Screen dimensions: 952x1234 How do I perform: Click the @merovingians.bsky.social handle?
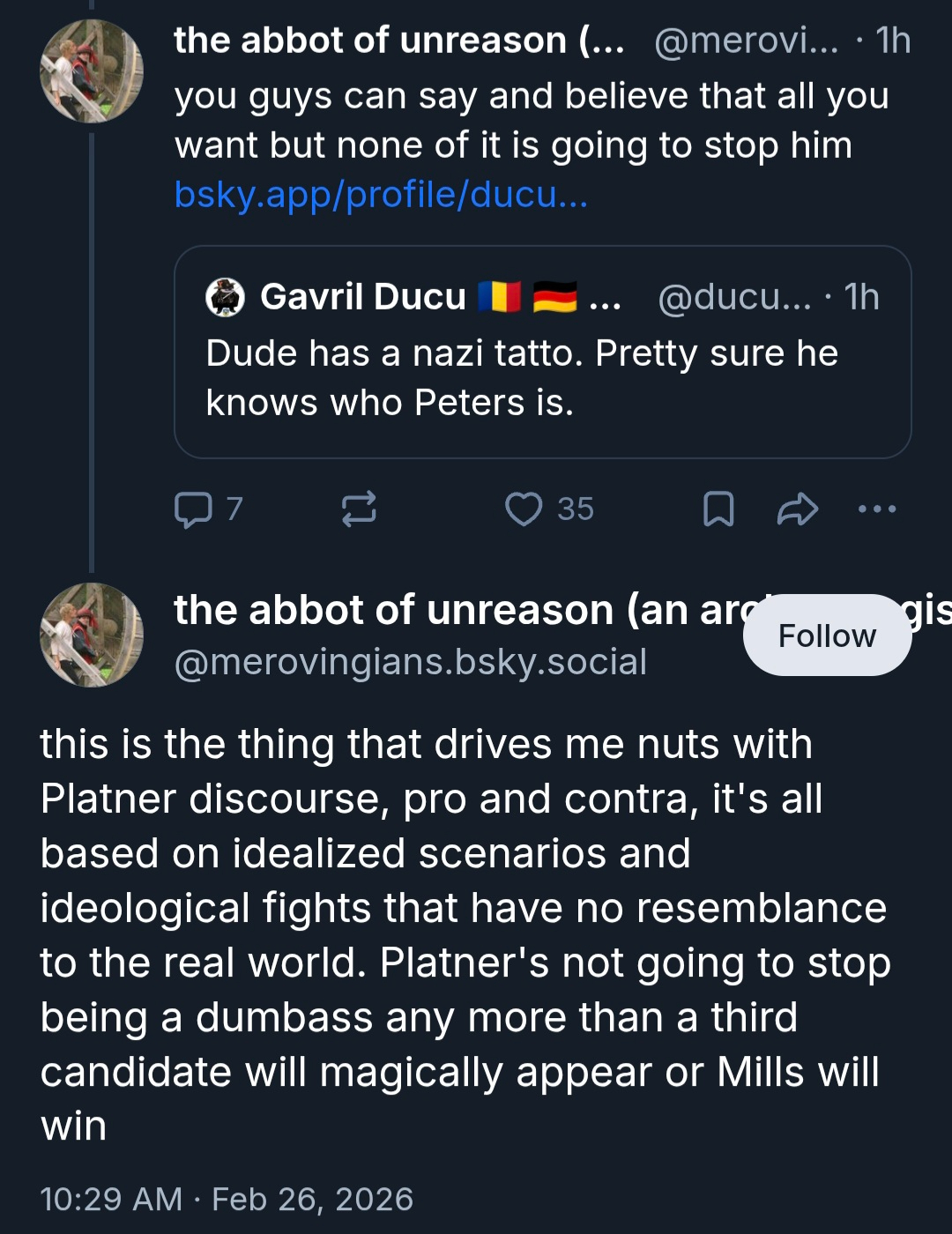coord(411,662)
